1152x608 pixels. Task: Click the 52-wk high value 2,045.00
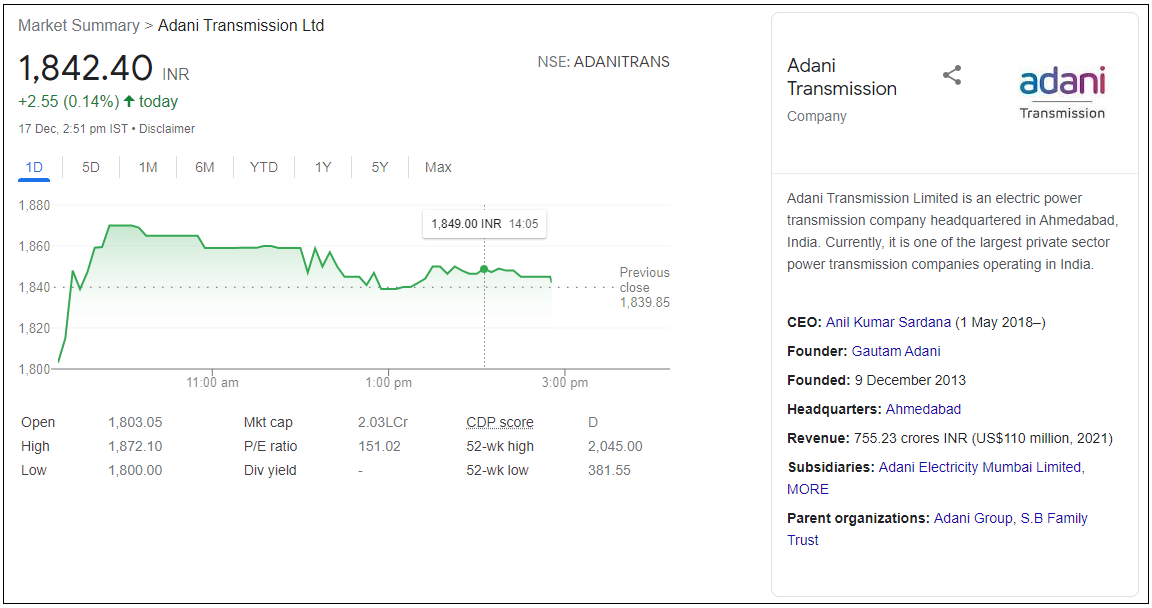(x=615, y=446)
